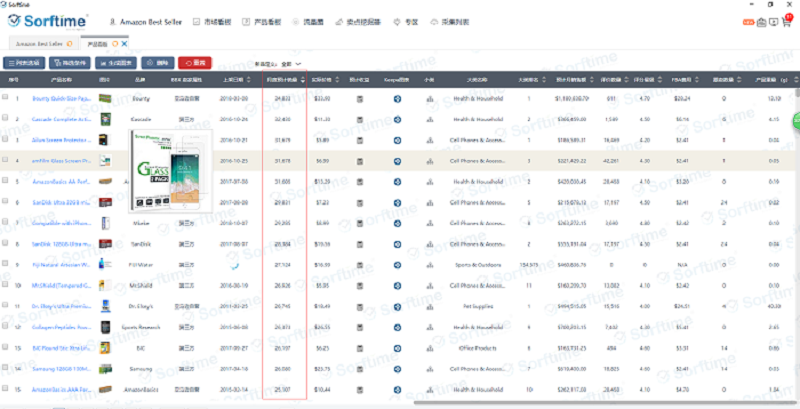800x409 pixels.
Task: Select checkbox for row 5 AmazonBasics AA
Action: click(5, 180)
